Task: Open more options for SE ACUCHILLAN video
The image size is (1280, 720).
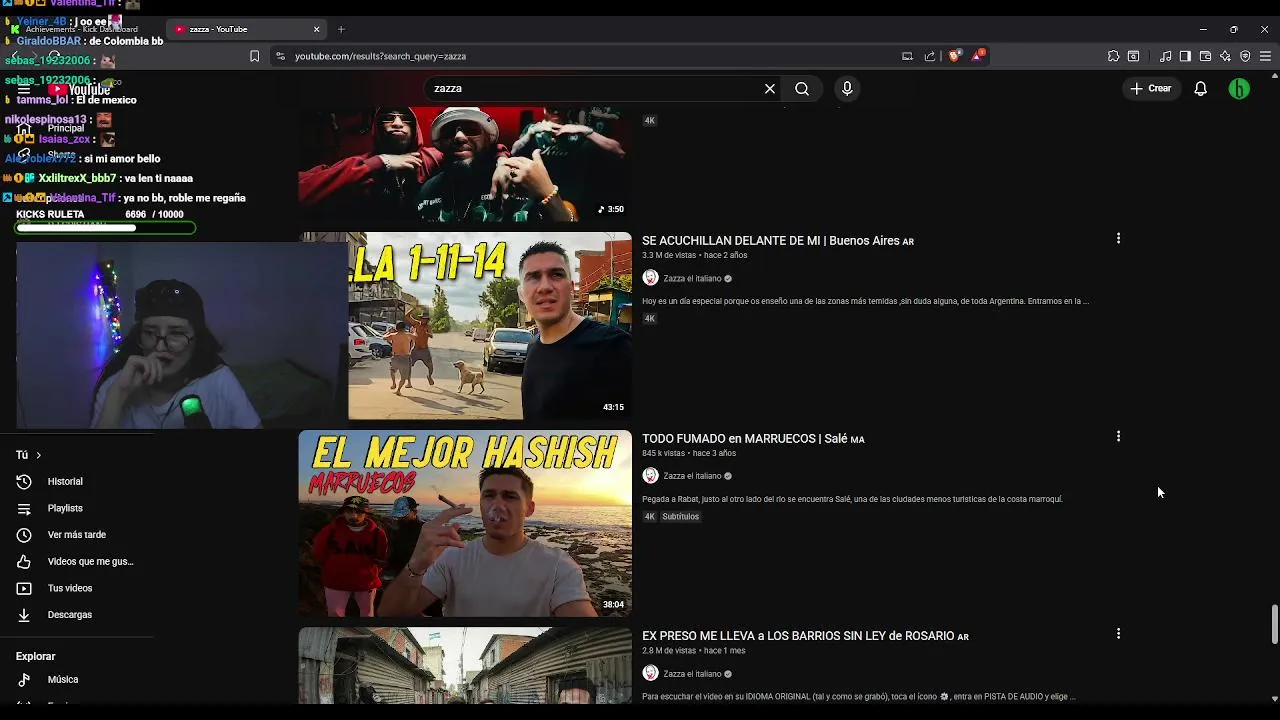Action: (x=1118, y=238)
